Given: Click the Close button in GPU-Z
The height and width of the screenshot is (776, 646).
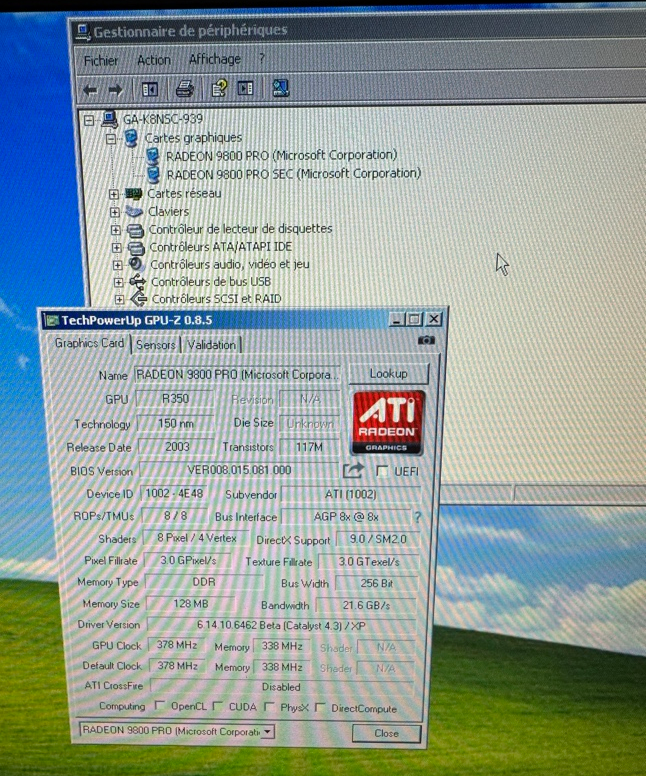Looking at the screenshot, I should 387,733.
